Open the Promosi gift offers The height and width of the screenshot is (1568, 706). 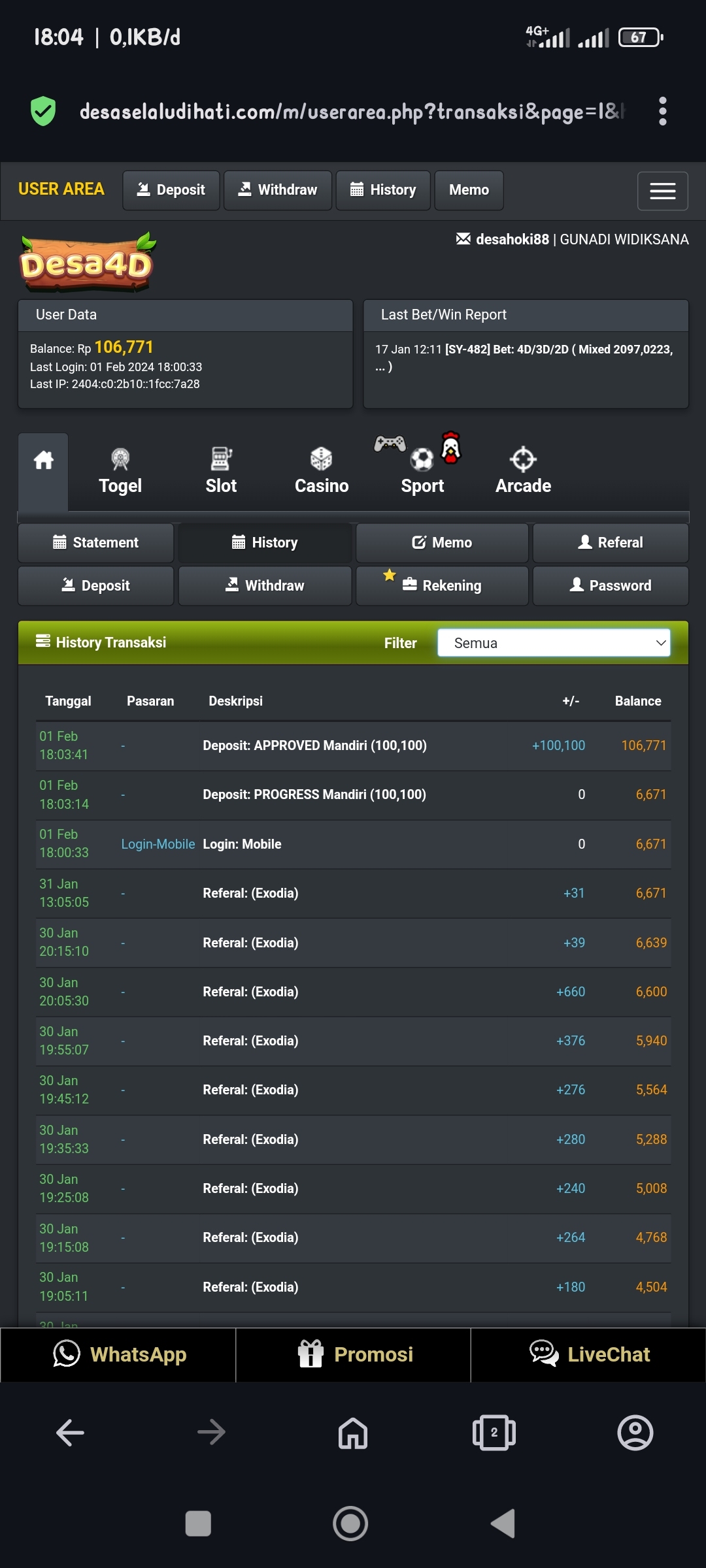tap(354, 1354)
